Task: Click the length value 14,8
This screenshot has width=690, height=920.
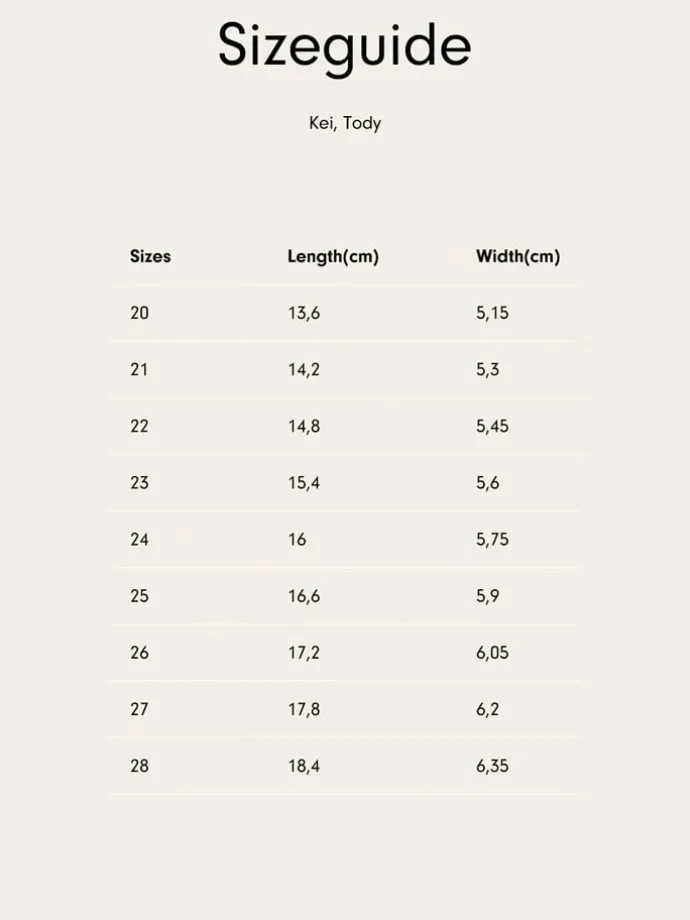Action: click(x=304, y=427)
